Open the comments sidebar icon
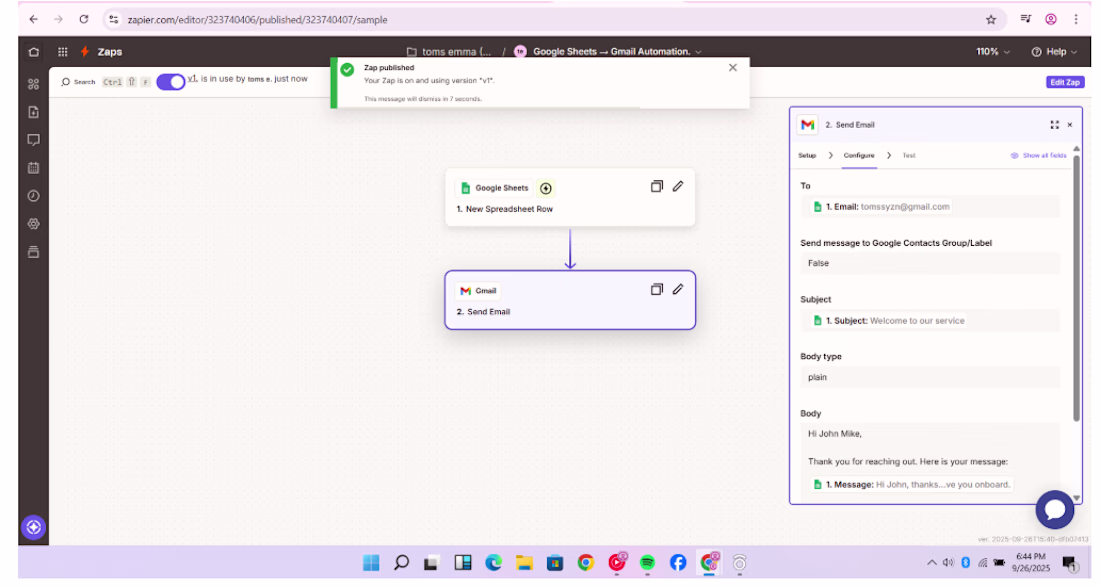The image size is (1100, 587). coord(34,140)
